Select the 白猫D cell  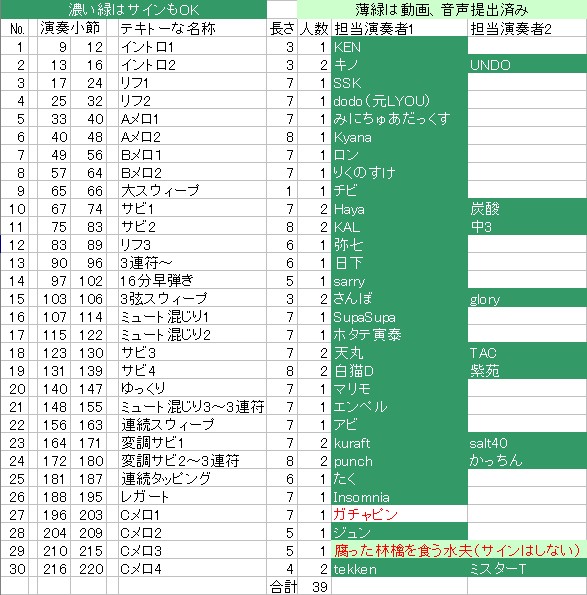click(399, 370)
